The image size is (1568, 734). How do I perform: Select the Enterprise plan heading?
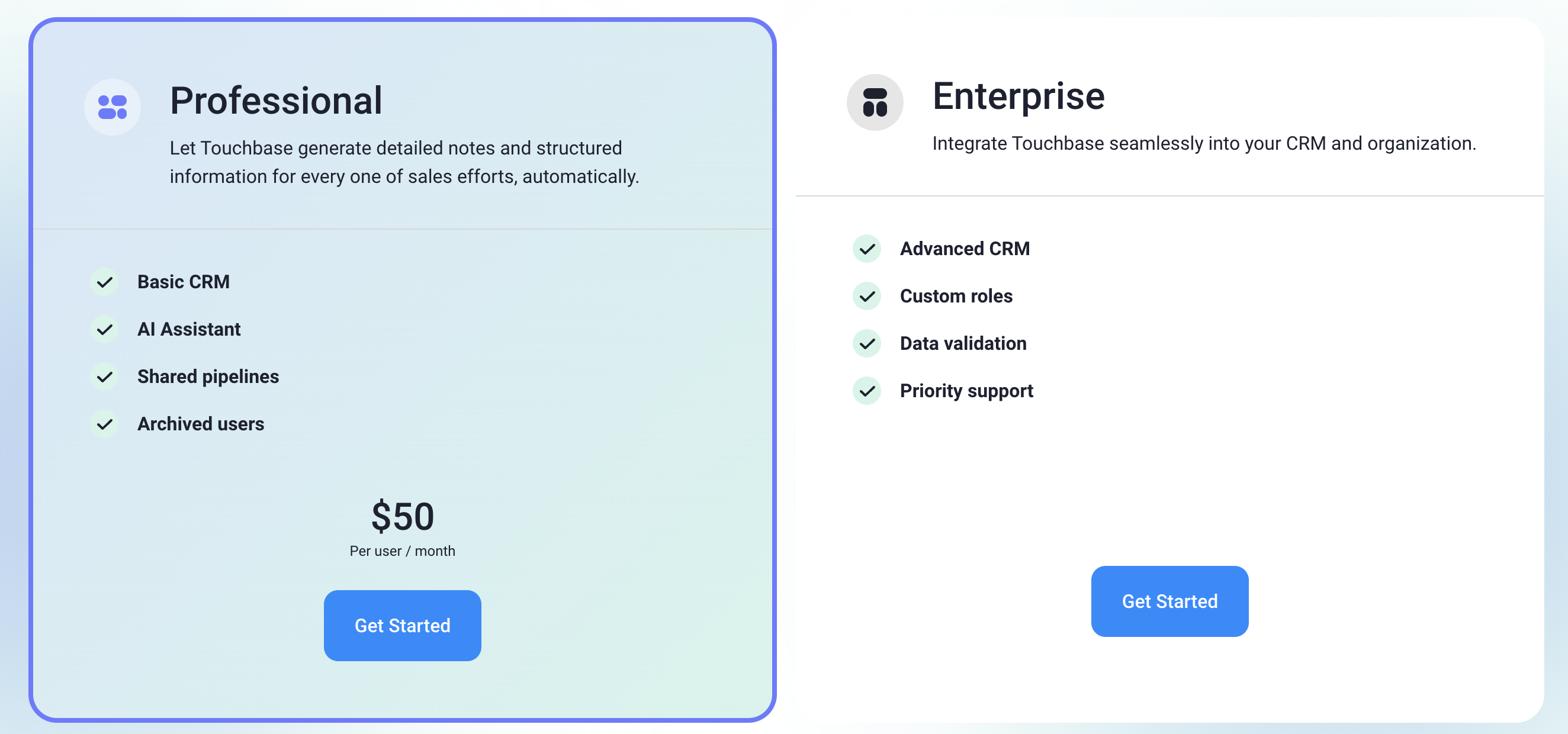pyautogui.click(x=1018, y=96)
